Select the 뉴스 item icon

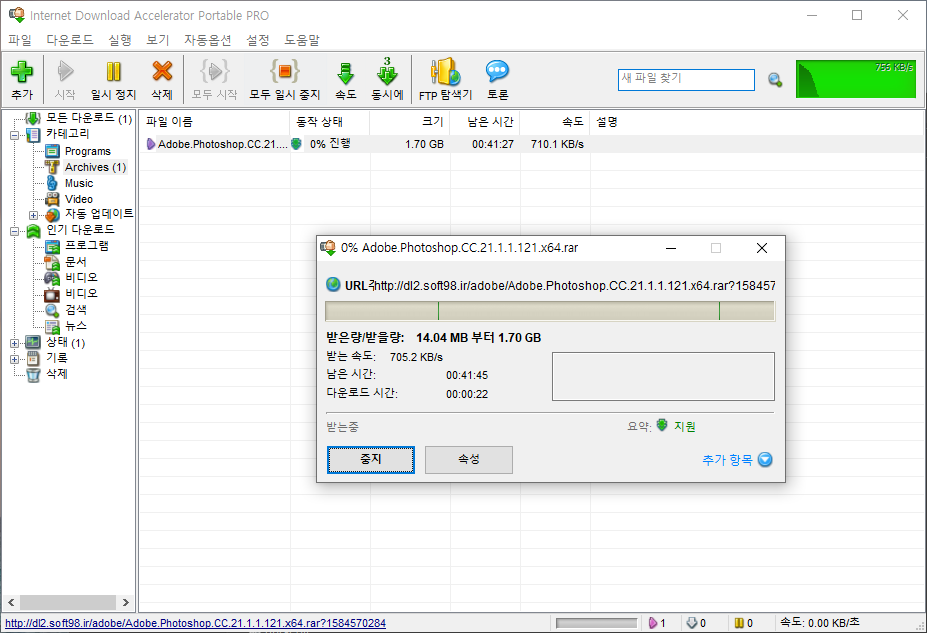coord(52,326)
